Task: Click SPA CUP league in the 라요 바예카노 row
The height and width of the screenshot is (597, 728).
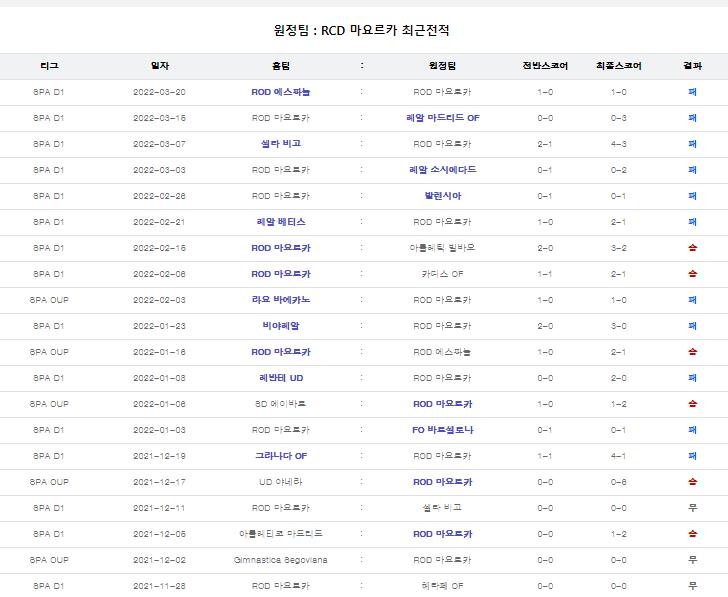Action: pyautogui.click(x=49, y=300)
